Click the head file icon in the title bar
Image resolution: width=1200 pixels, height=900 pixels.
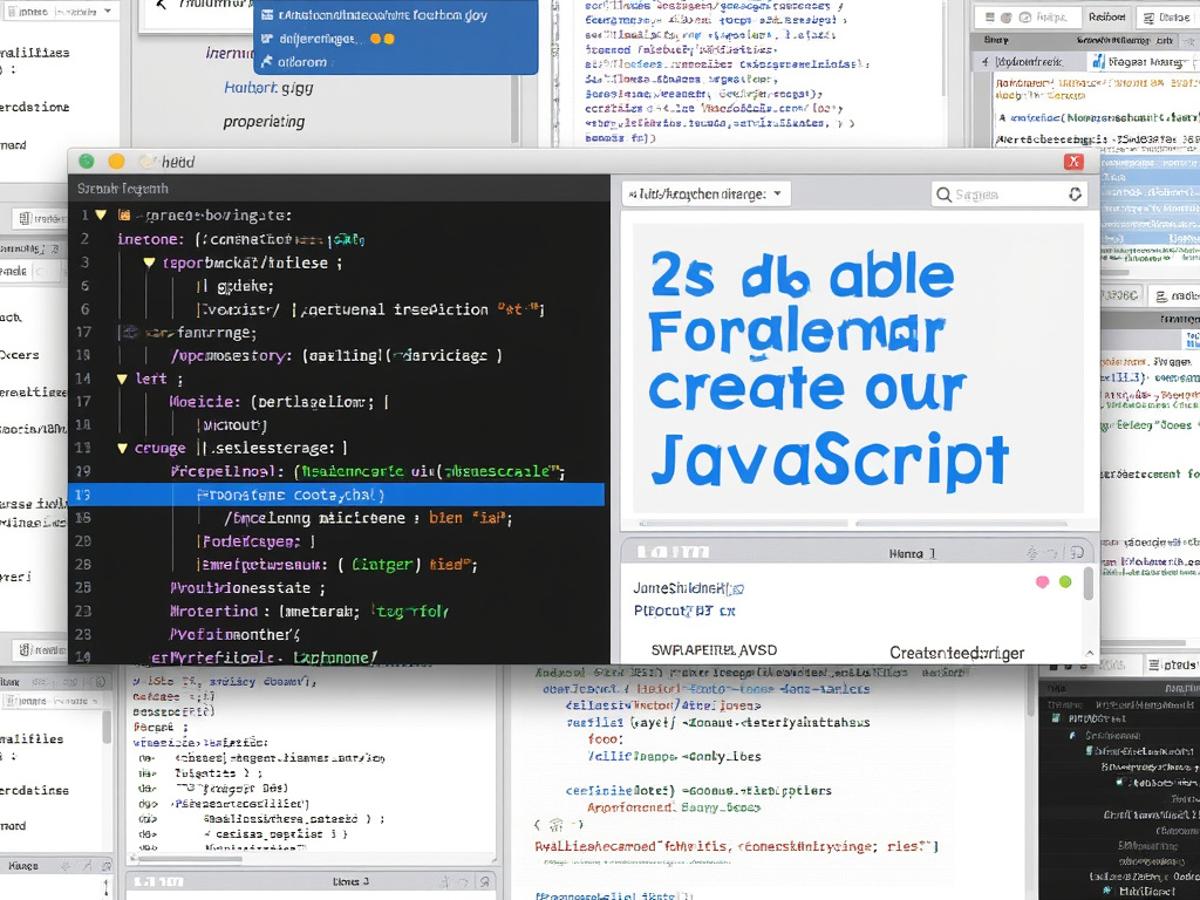tap(146, 161)
